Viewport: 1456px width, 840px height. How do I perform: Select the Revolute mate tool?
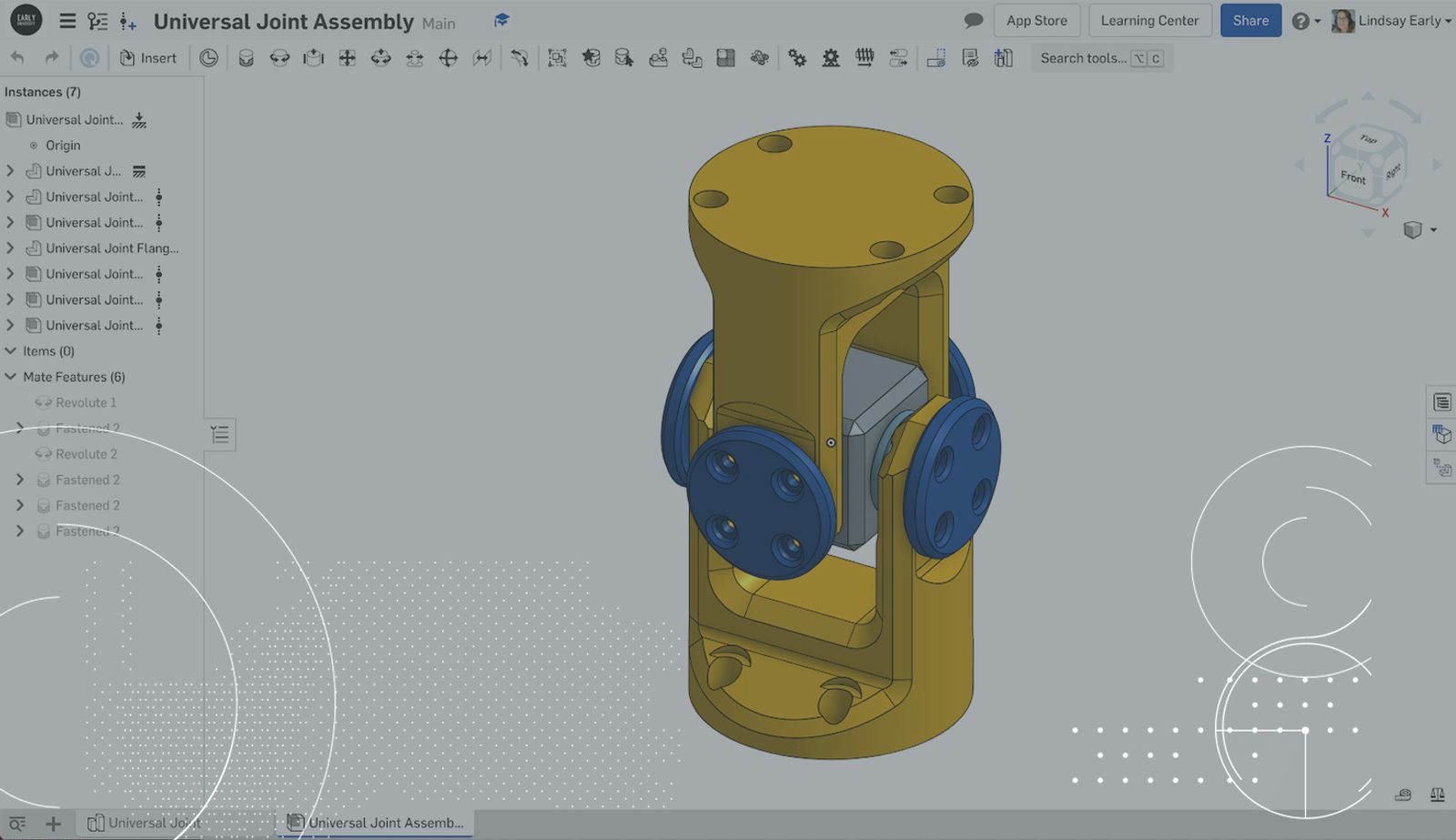point(279,58)
